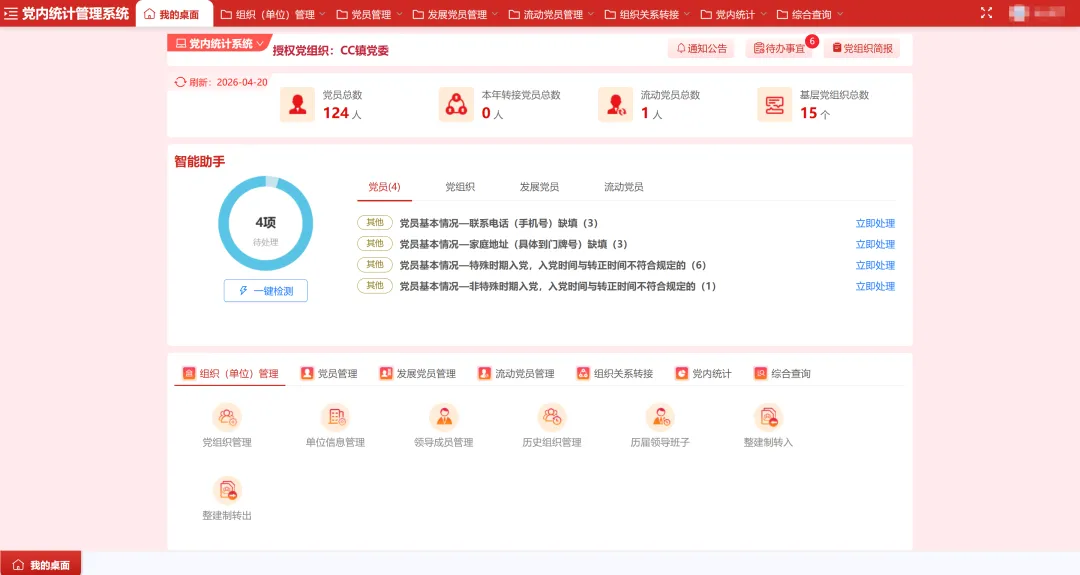Open 整建制转入 shortcut icon

click(x=768, y=417)
